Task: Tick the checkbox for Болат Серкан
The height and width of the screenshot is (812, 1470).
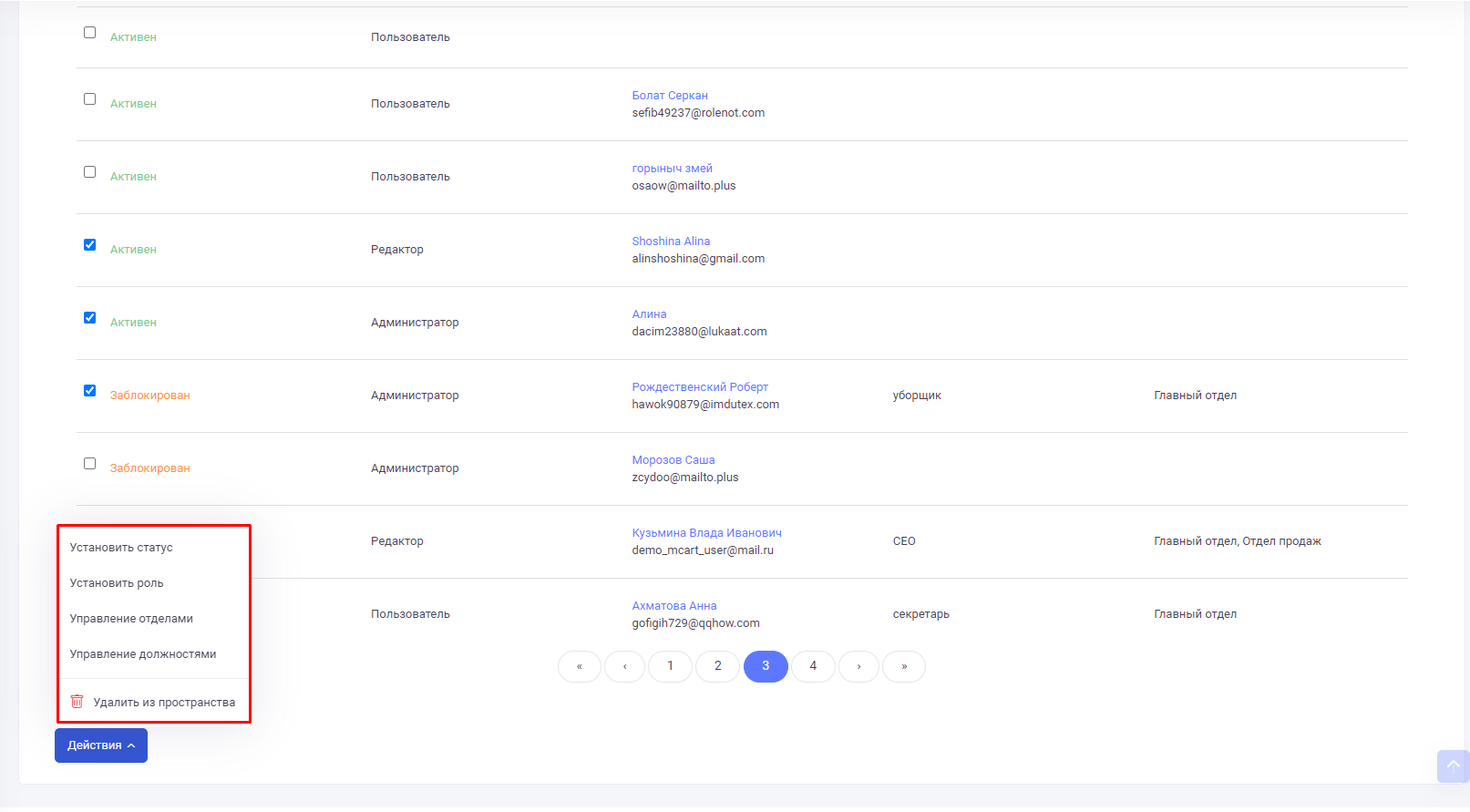Action: [89, 98]
